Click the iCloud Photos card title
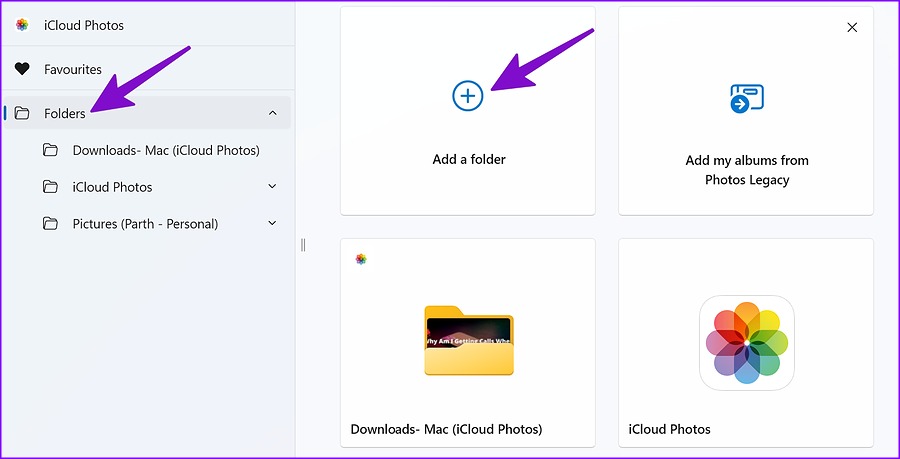 tap(669, 429)
